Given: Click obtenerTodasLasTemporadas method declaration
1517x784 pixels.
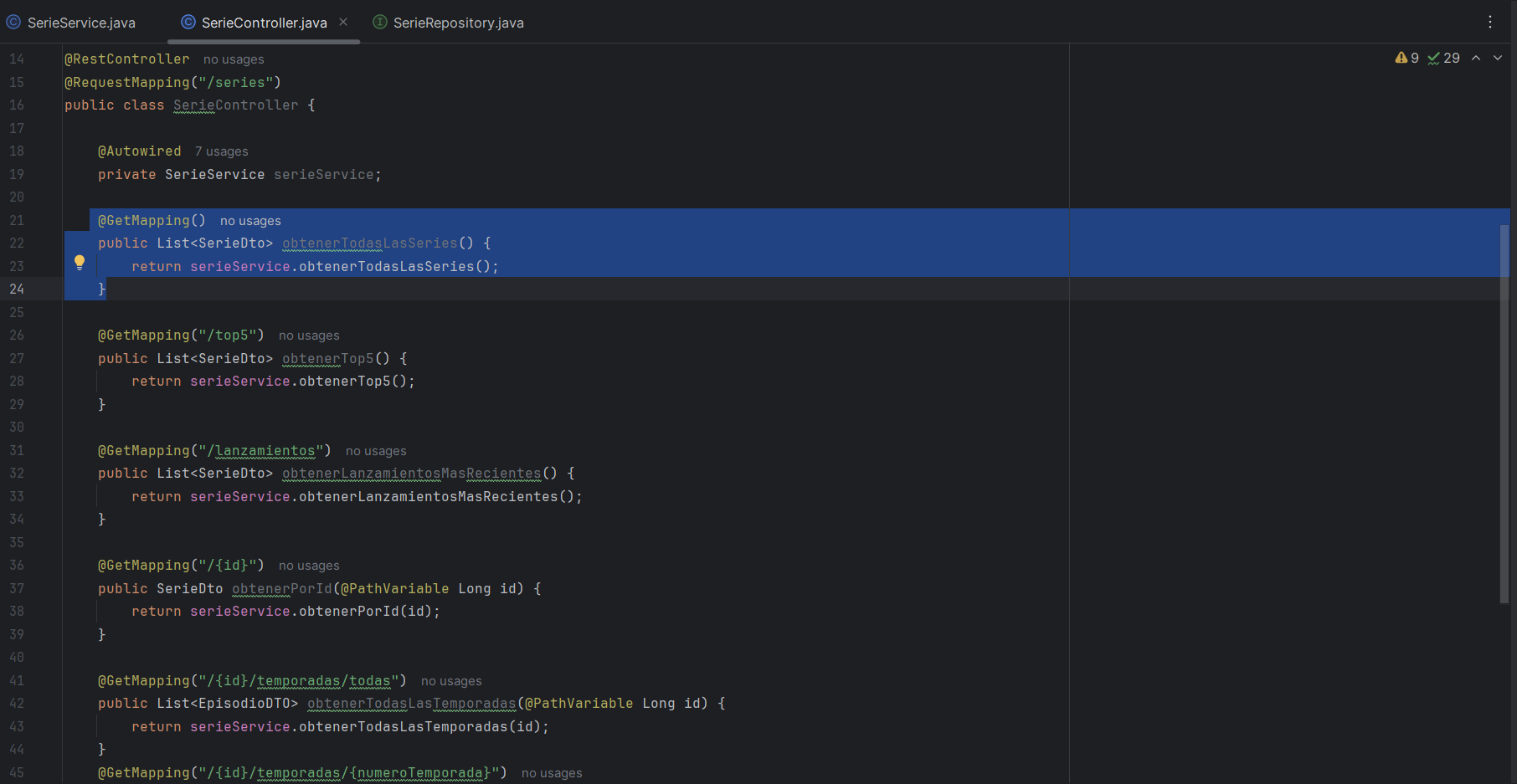Looking at the screenshot, I should pyautogui.click(x=412, y=703).
